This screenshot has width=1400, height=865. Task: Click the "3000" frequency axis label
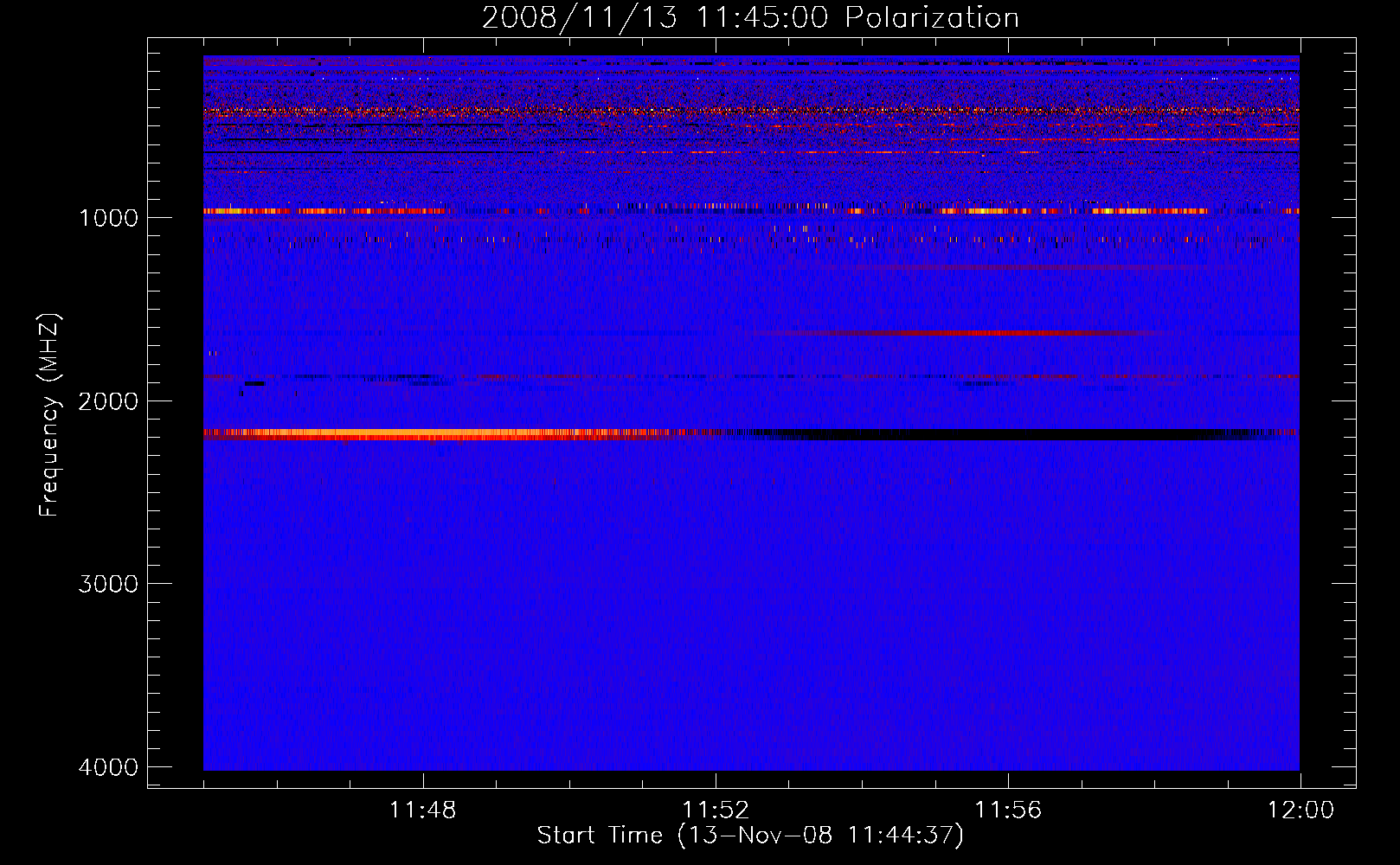[x=108, y=584]
